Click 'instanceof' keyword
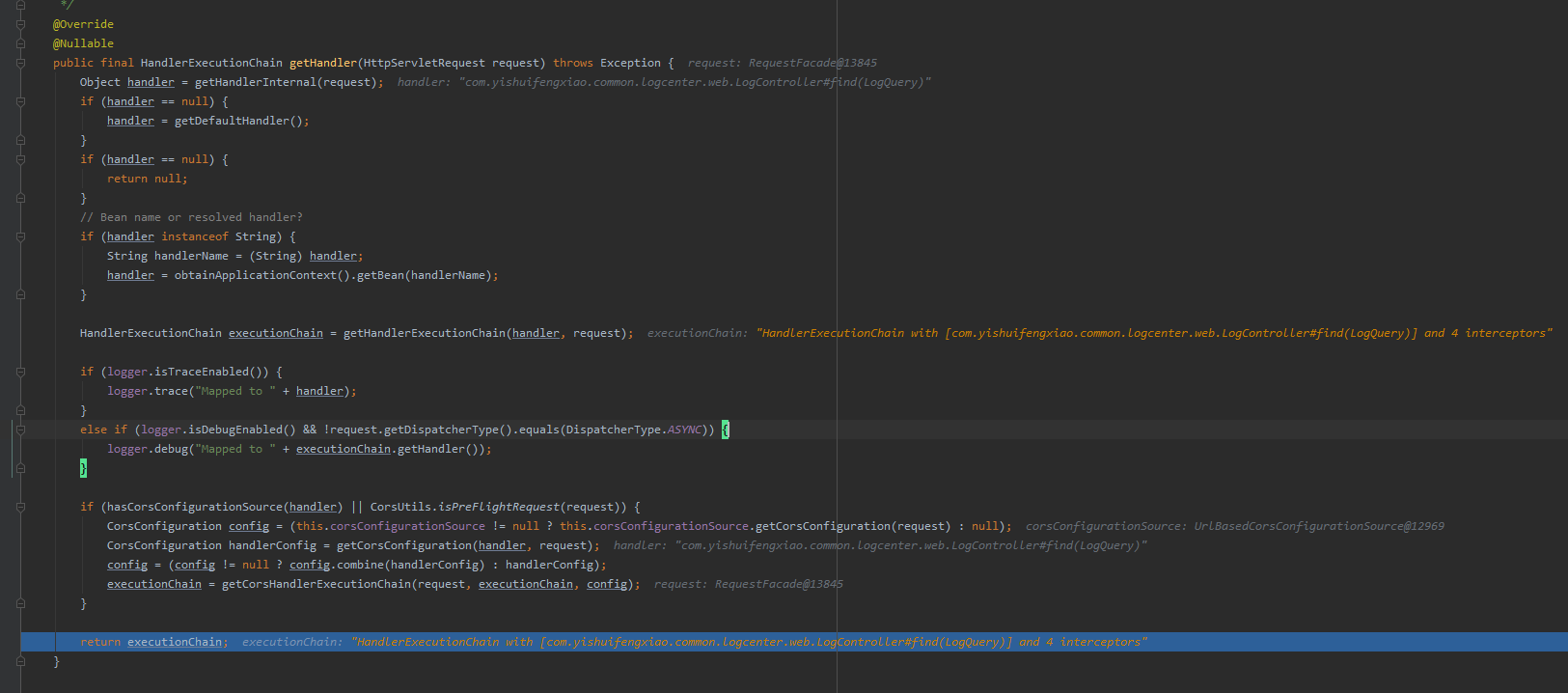 [x=195, y=236]
